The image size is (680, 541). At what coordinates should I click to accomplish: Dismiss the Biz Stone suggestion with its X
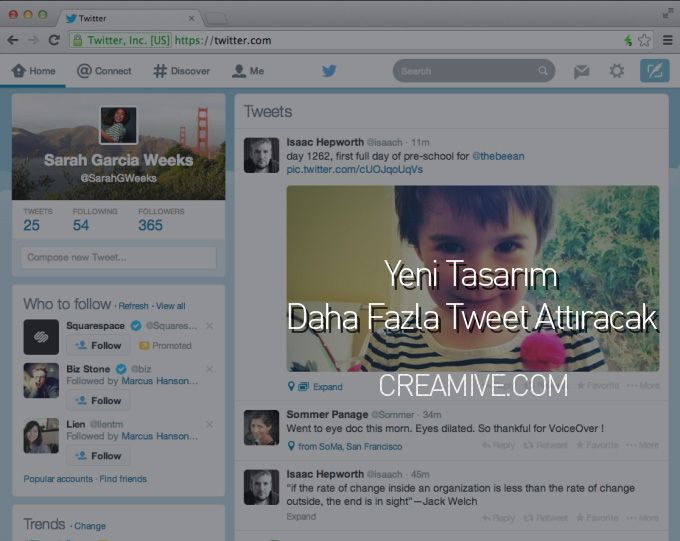point(209,369)
